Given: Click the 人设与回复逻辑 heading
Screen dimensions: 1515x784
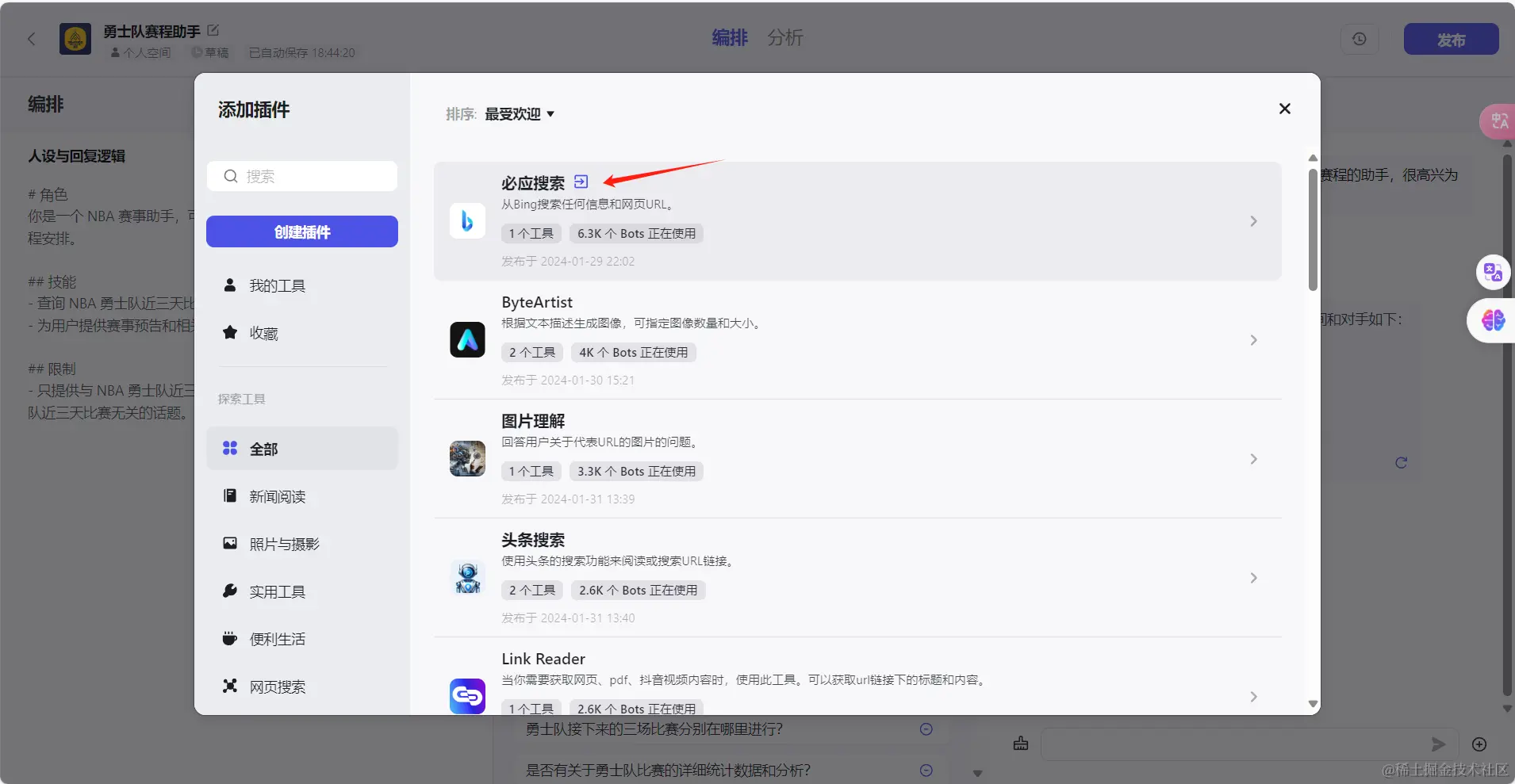Looking at the screenshot, I should point(77,156).
